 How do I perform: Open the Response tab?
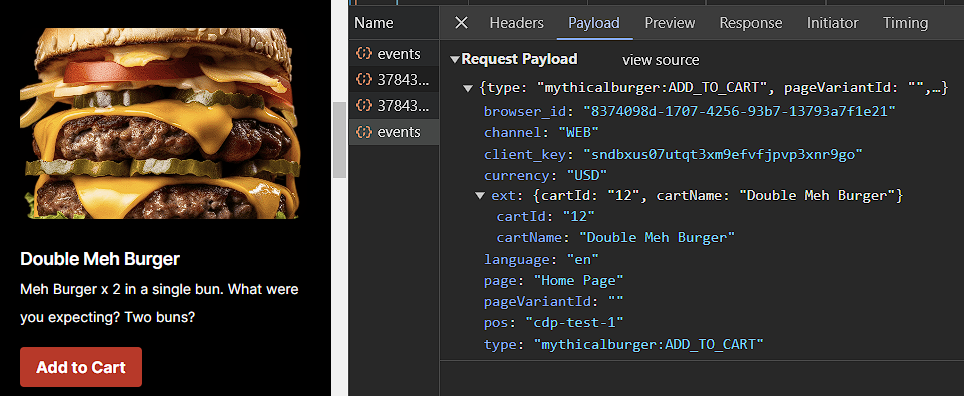point(751,23)
